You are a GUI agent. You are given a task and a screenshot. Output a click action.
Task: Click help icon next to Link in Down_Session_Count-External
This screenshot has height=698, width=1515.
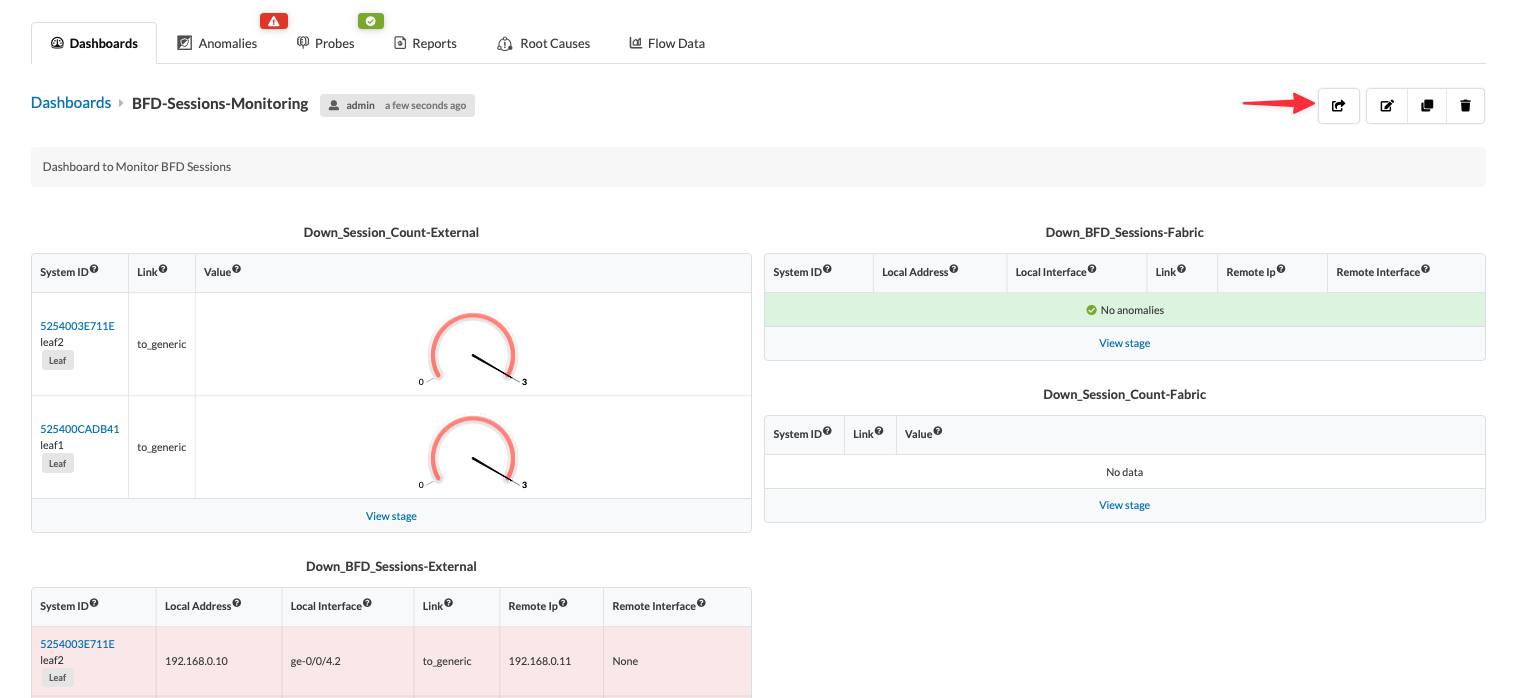163,269
